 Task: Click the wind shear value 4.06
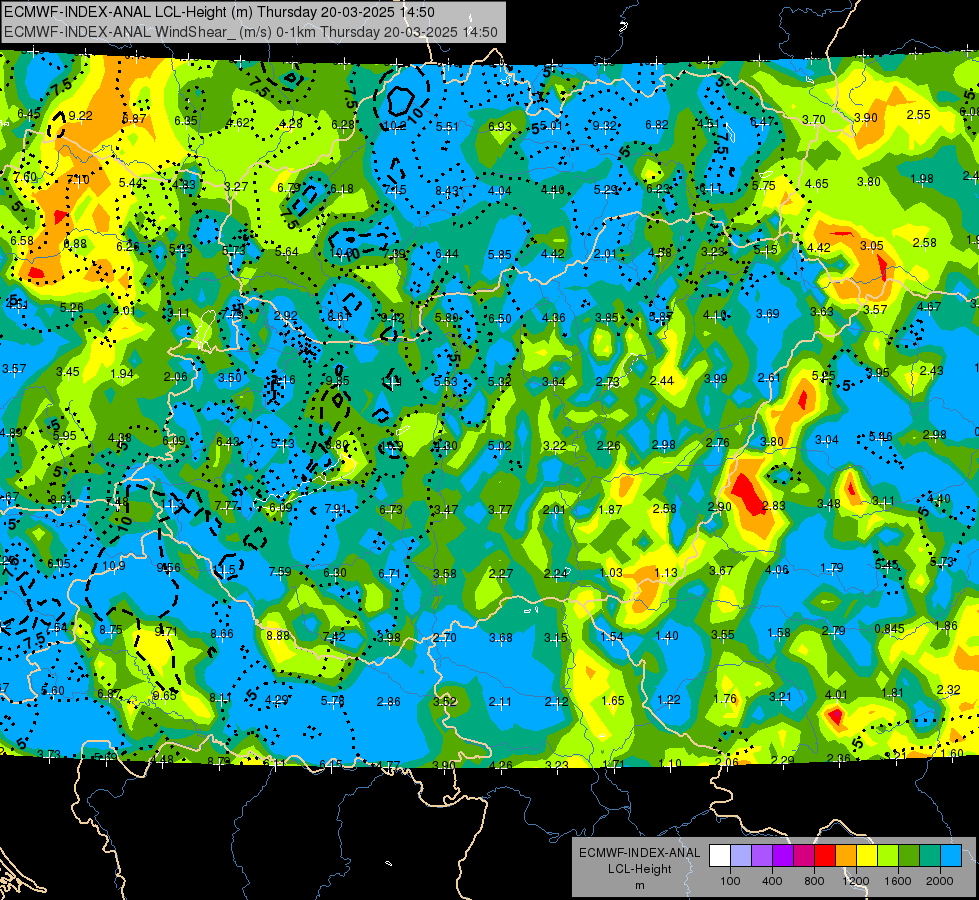point(777,570)
